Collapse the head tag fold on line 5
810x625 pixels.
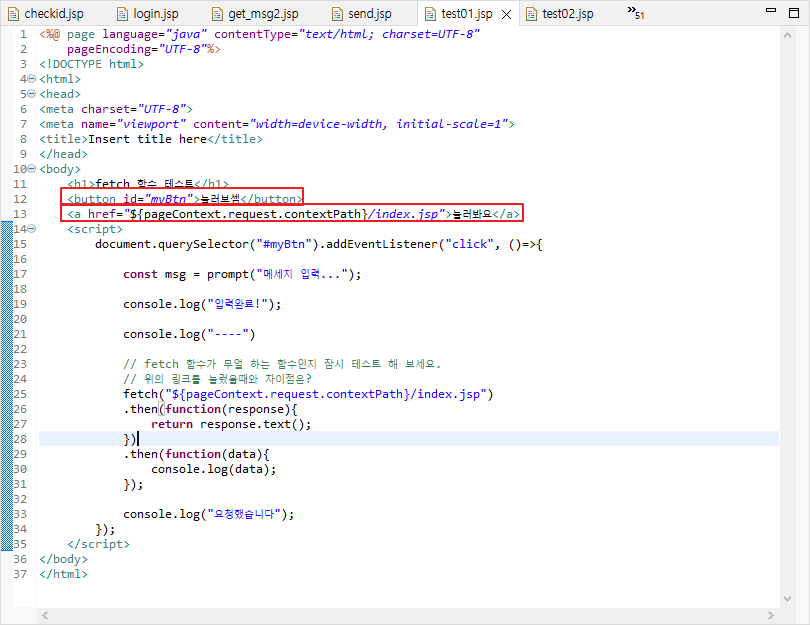pos(32,94)
